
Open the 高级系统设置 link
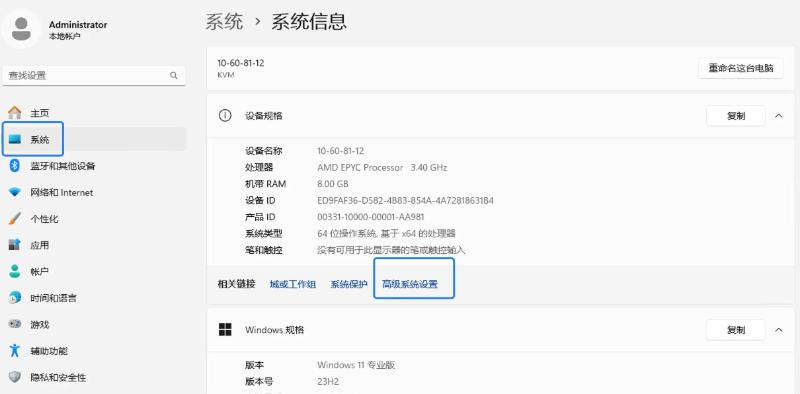pyautogui.click(x=410, y=284)
